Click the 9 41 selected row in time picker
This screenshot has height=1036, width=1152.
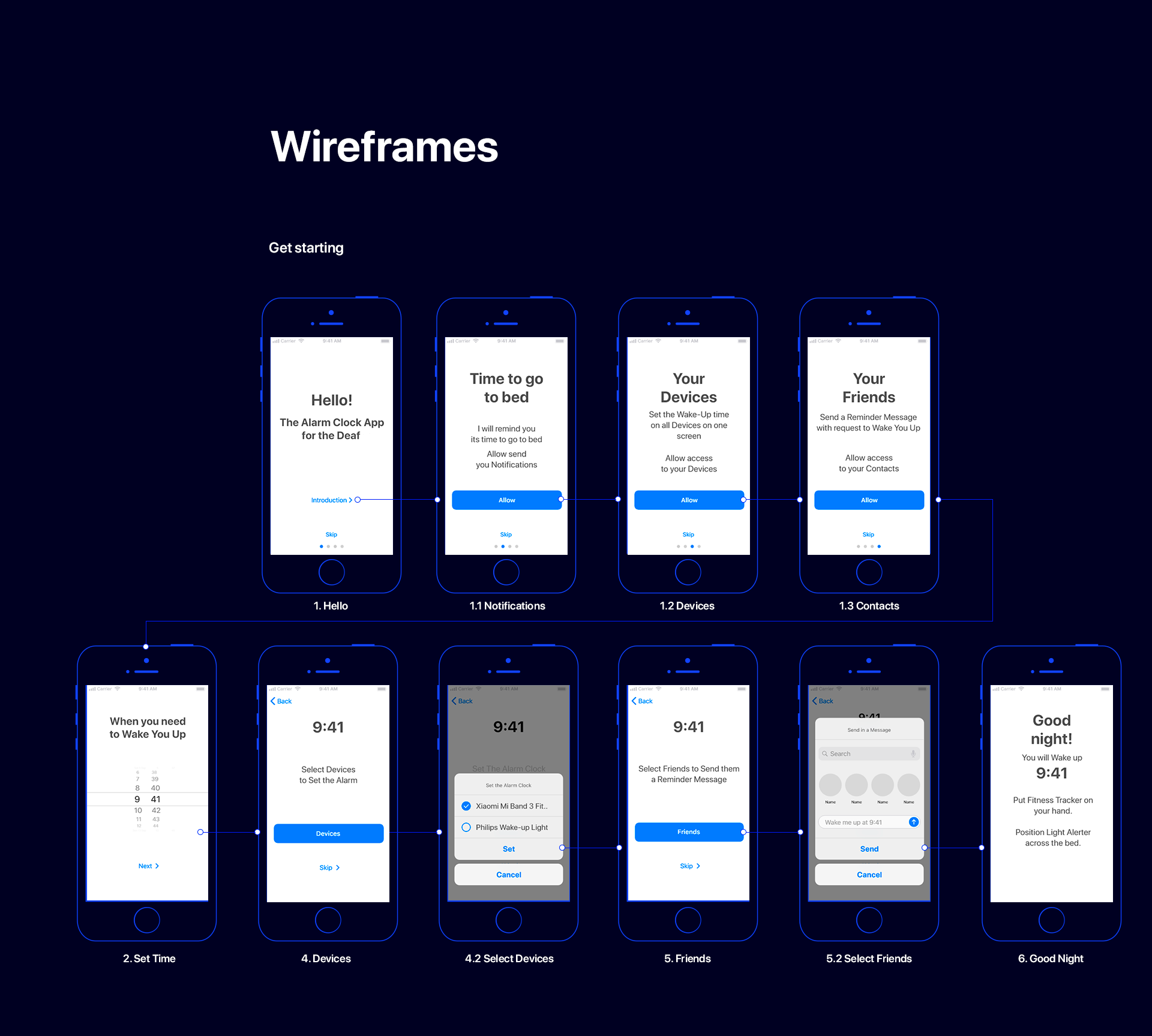(147, 799)
